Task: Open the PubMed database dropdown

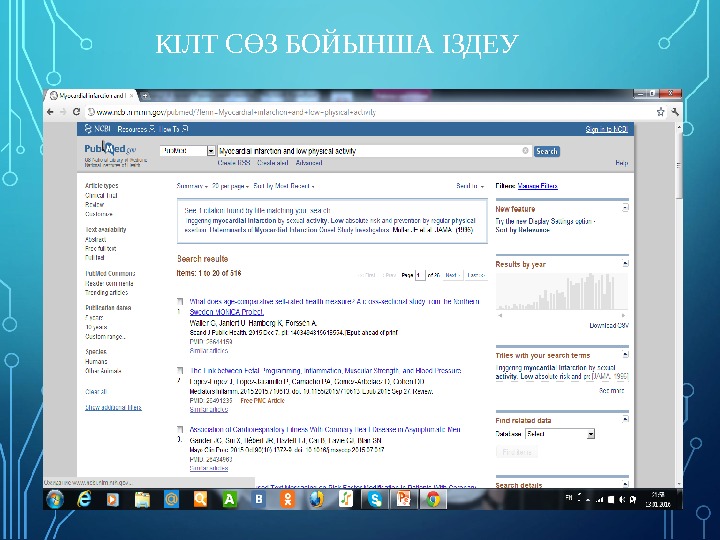Action: 187,151
